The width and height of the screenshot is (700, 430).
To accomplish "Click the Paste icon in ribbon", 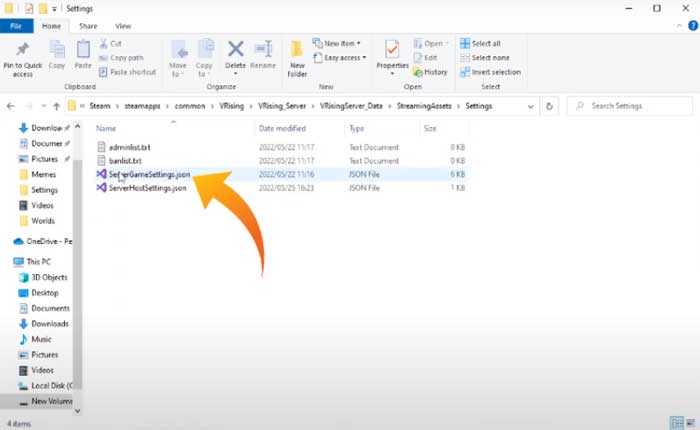I will [x=83, y=50].
